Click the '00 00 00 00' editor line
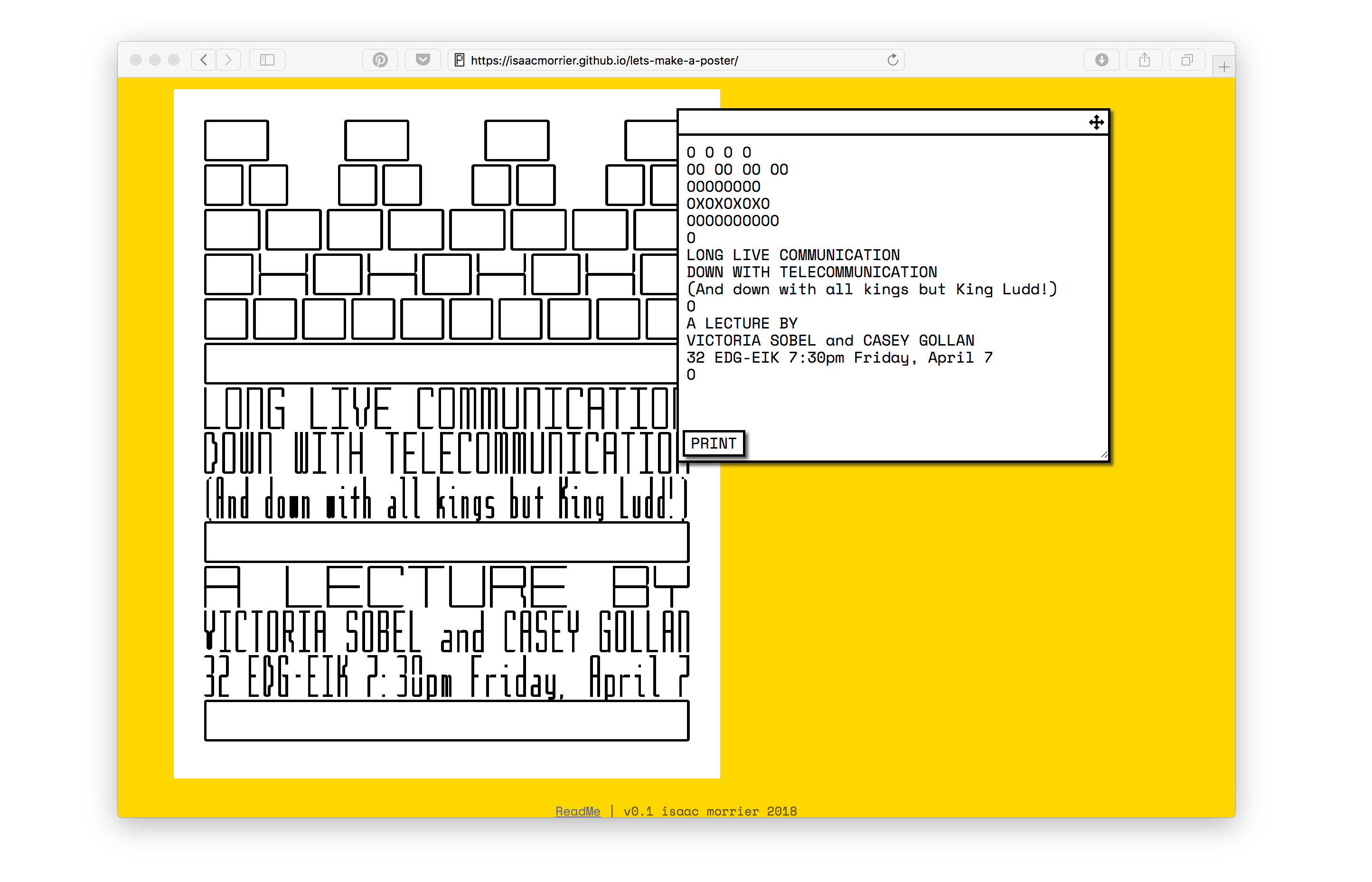Screen dimensions: 1372x882 [x=737, y=169]
